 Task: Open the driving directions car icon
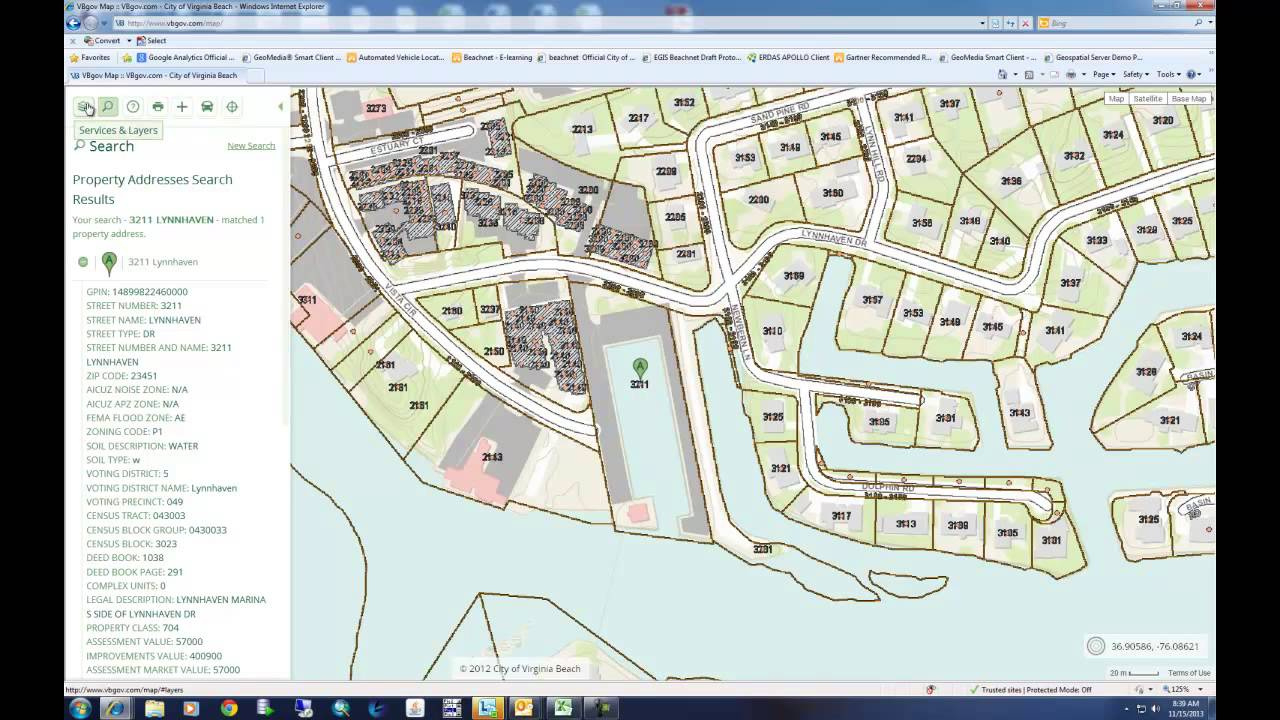(x=207, y=106)
